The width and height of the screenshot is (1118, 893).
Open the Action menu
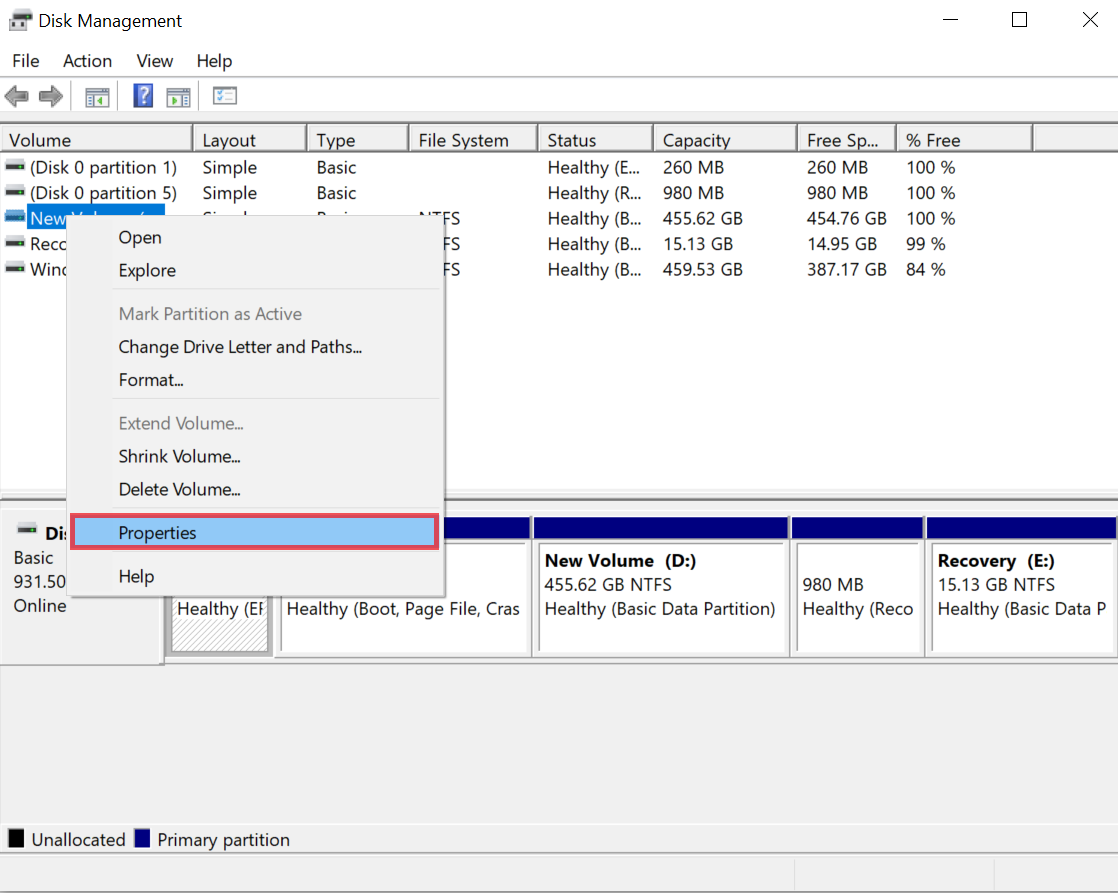[88, 61]
